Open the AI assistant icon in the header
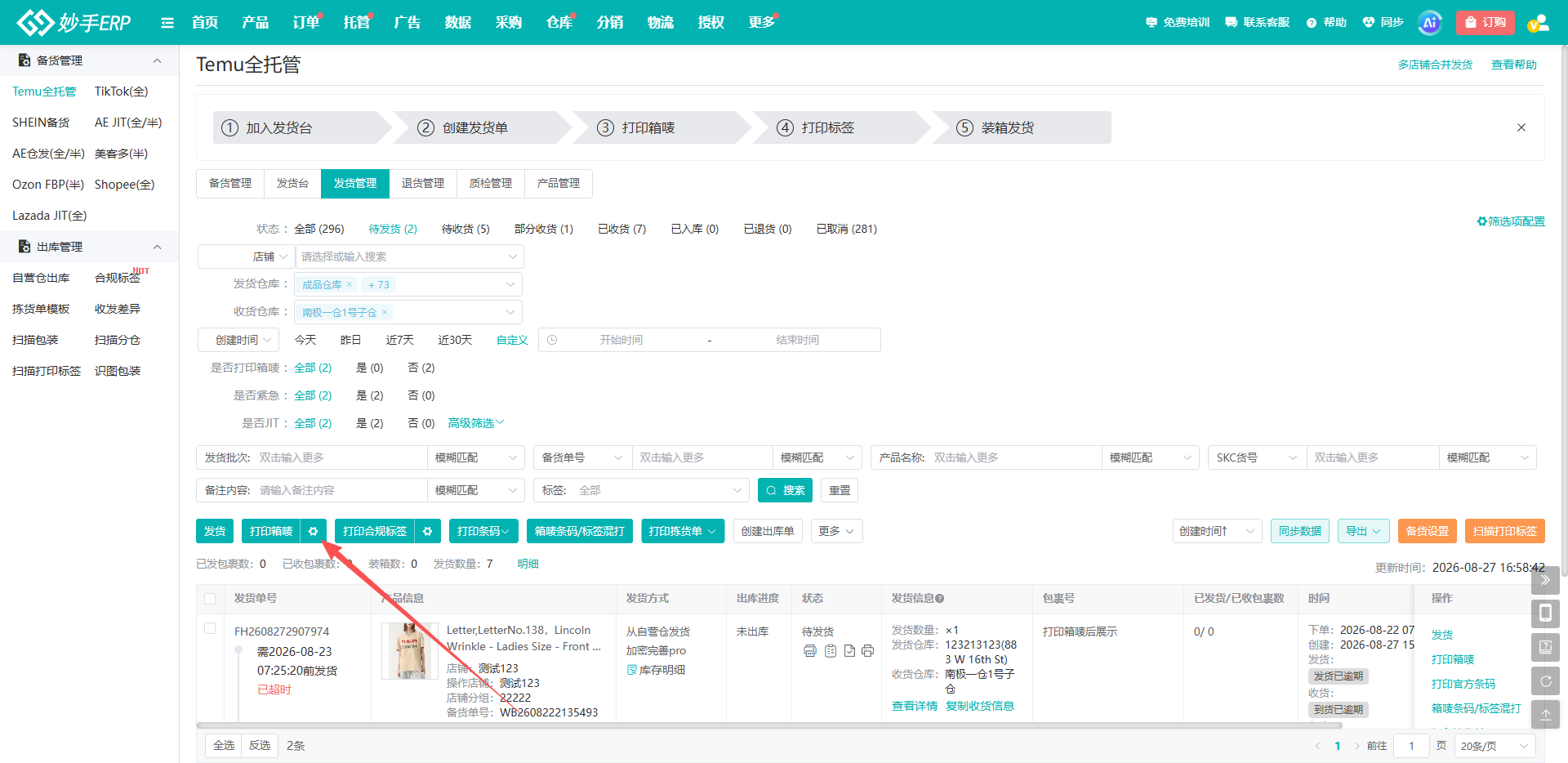 point(1429,23)
